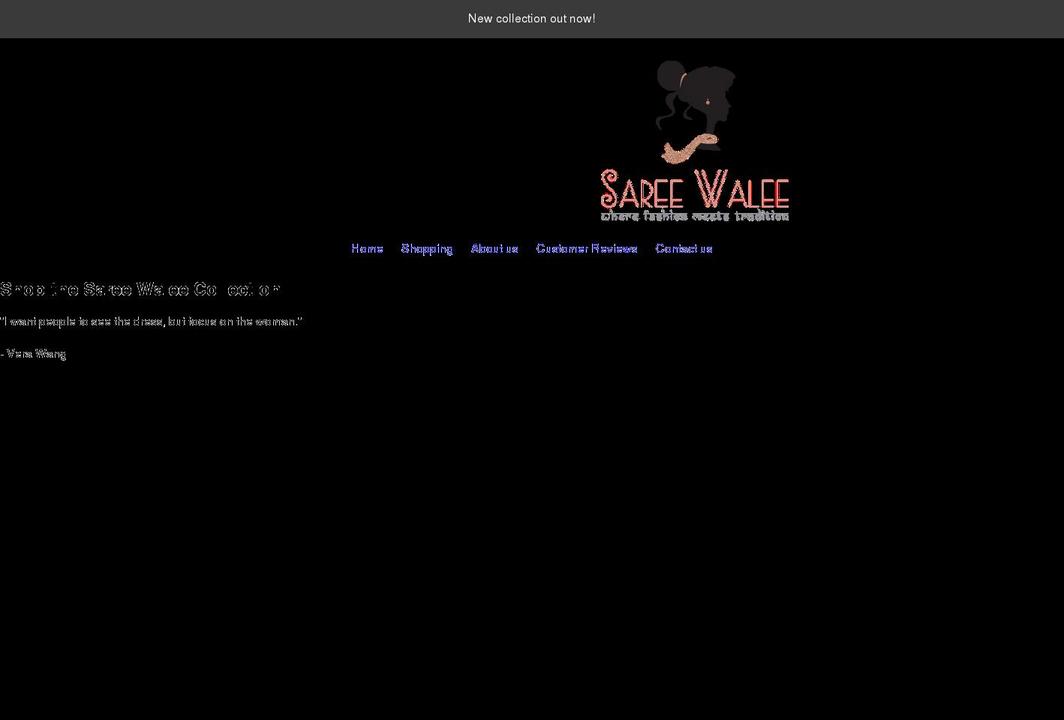Click the navigation bar area
Screen dimensions: 1064x720
point(531,248)
